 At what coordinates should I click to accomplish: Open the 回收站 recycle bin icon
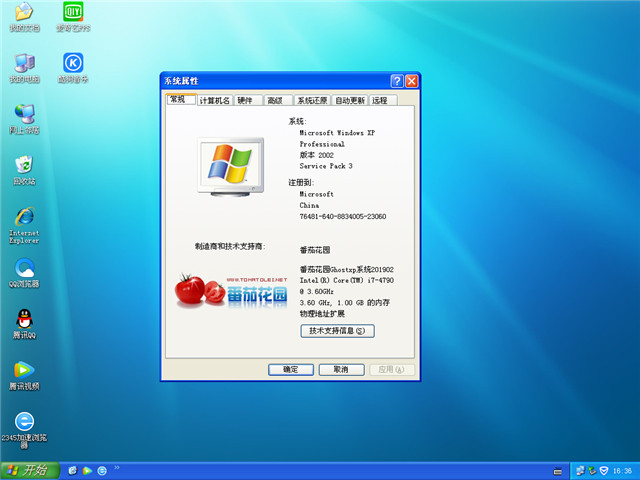click(24, 170)
